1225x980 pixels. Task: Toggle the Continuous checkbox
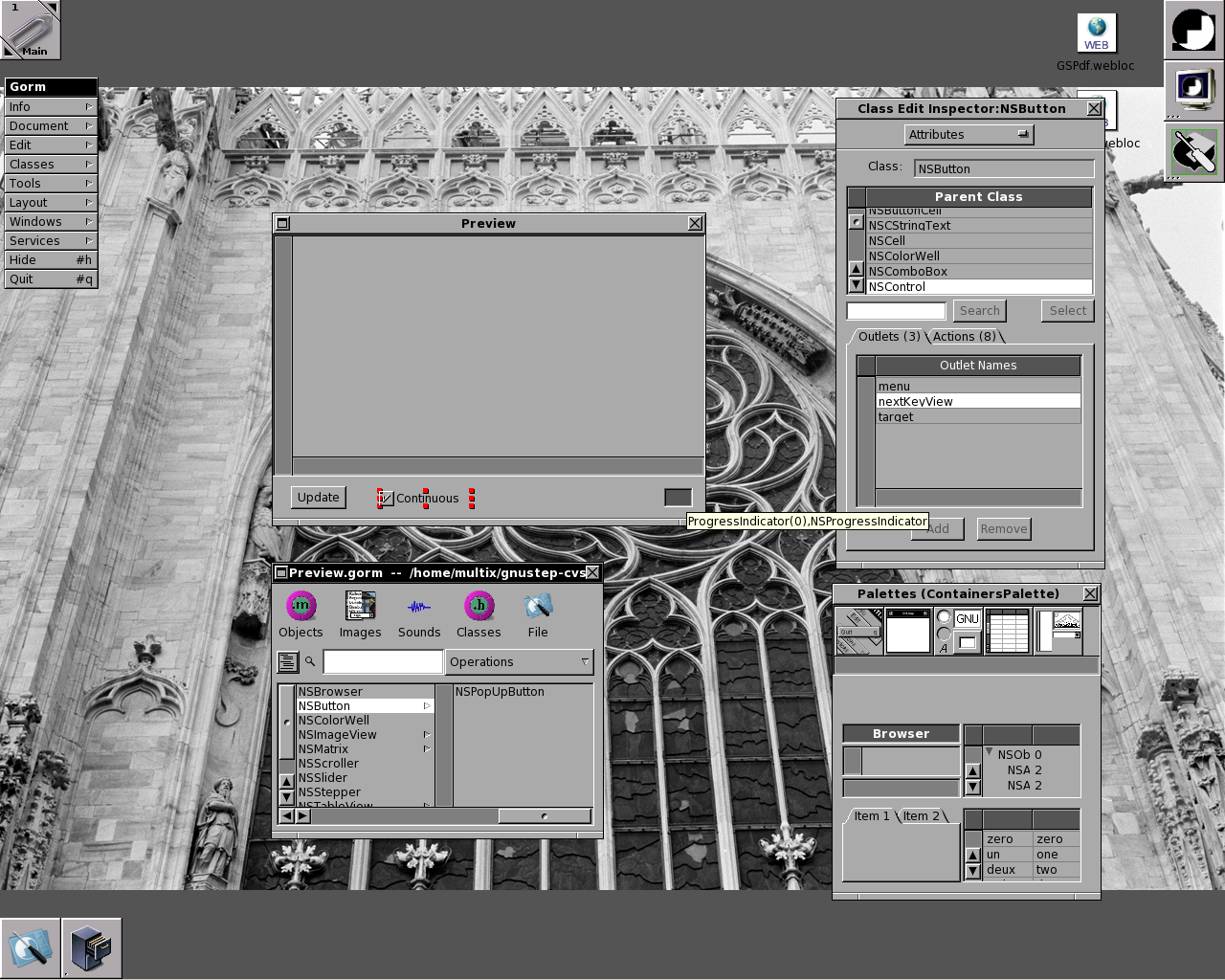pyautogui.click(x=386, y=499)
